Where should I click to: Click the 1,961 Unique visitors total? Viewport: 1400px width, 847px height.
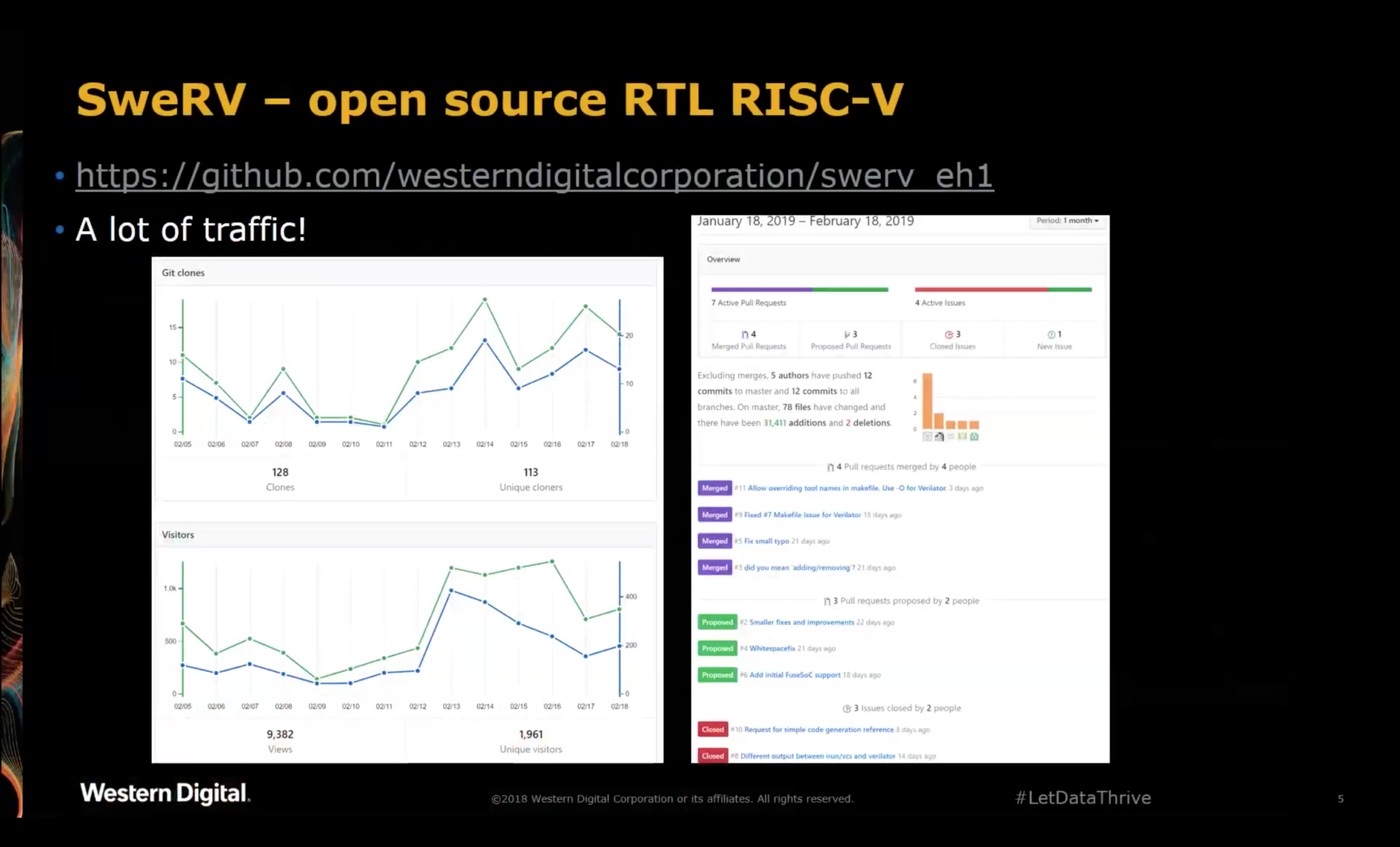(531, 741)
